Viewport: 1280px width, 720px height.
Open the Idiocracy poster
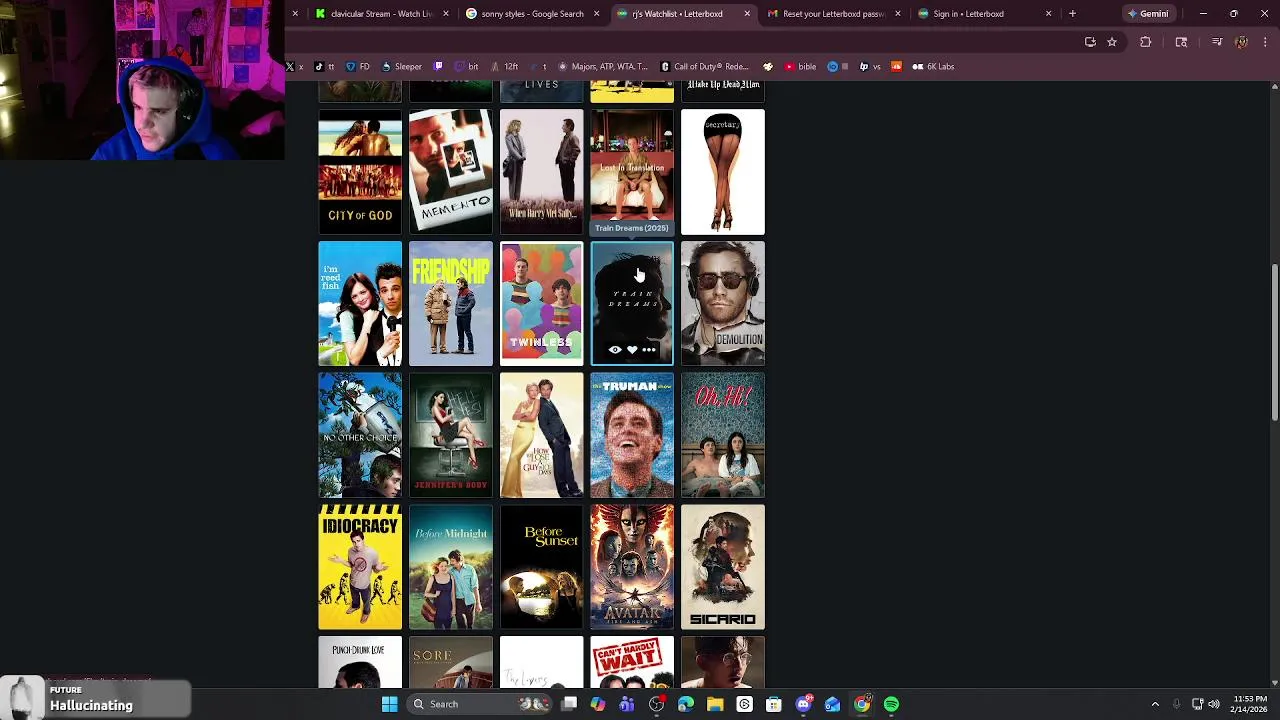click(x=360, y=567)
